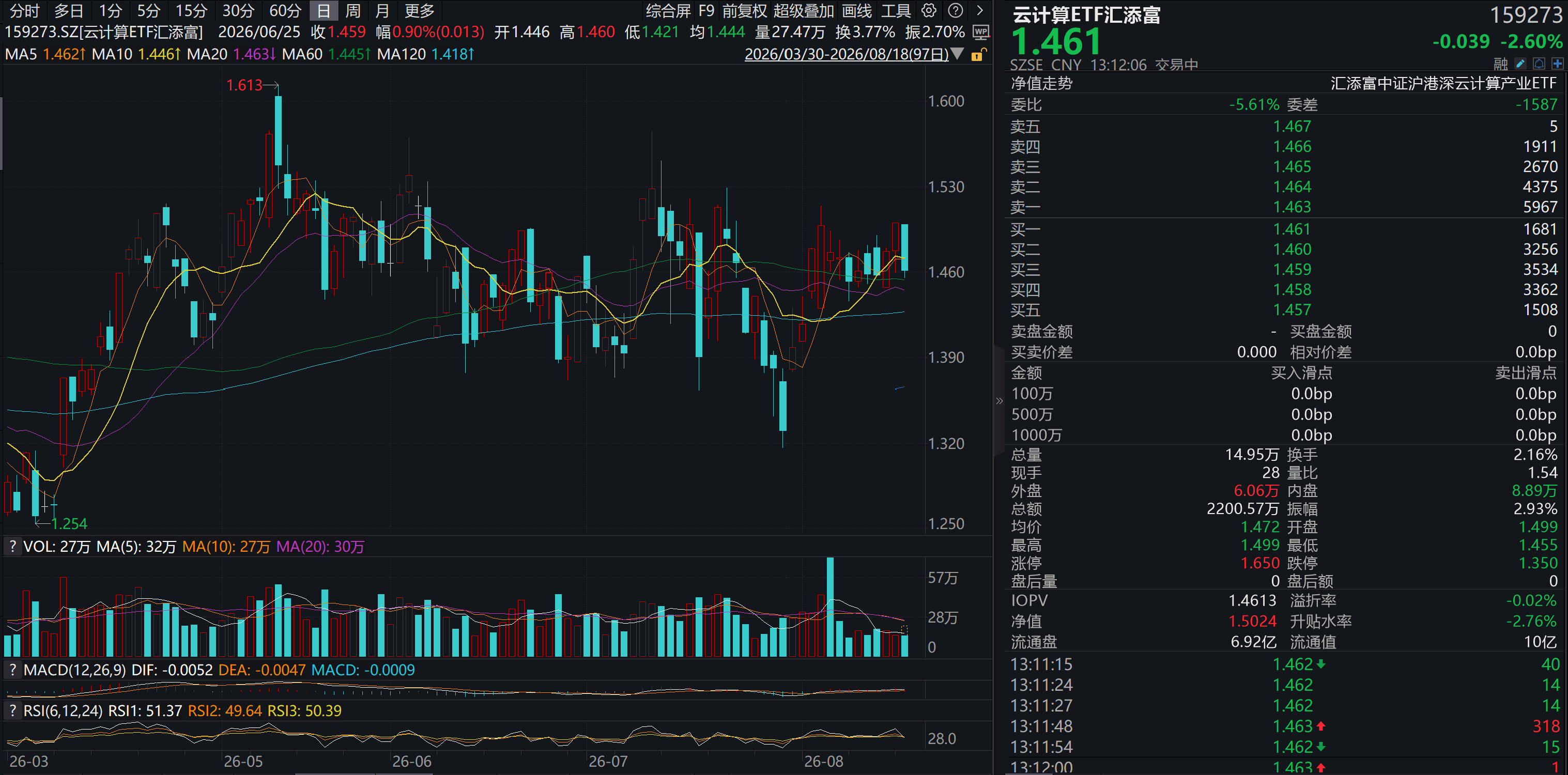The height and width of the screenshot is (775, 1568).
Task: Collapse the quote side panel with the double chevron
Action: [x=999, y=401]
